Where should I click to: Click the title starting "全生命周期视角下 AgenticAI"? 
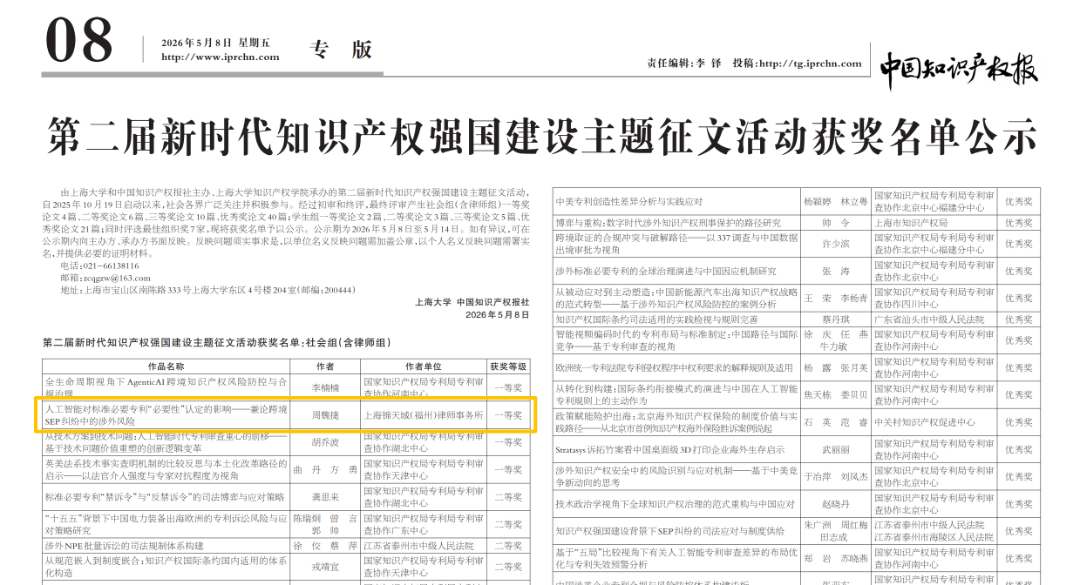pyautogui.click(x=166, y=387)
